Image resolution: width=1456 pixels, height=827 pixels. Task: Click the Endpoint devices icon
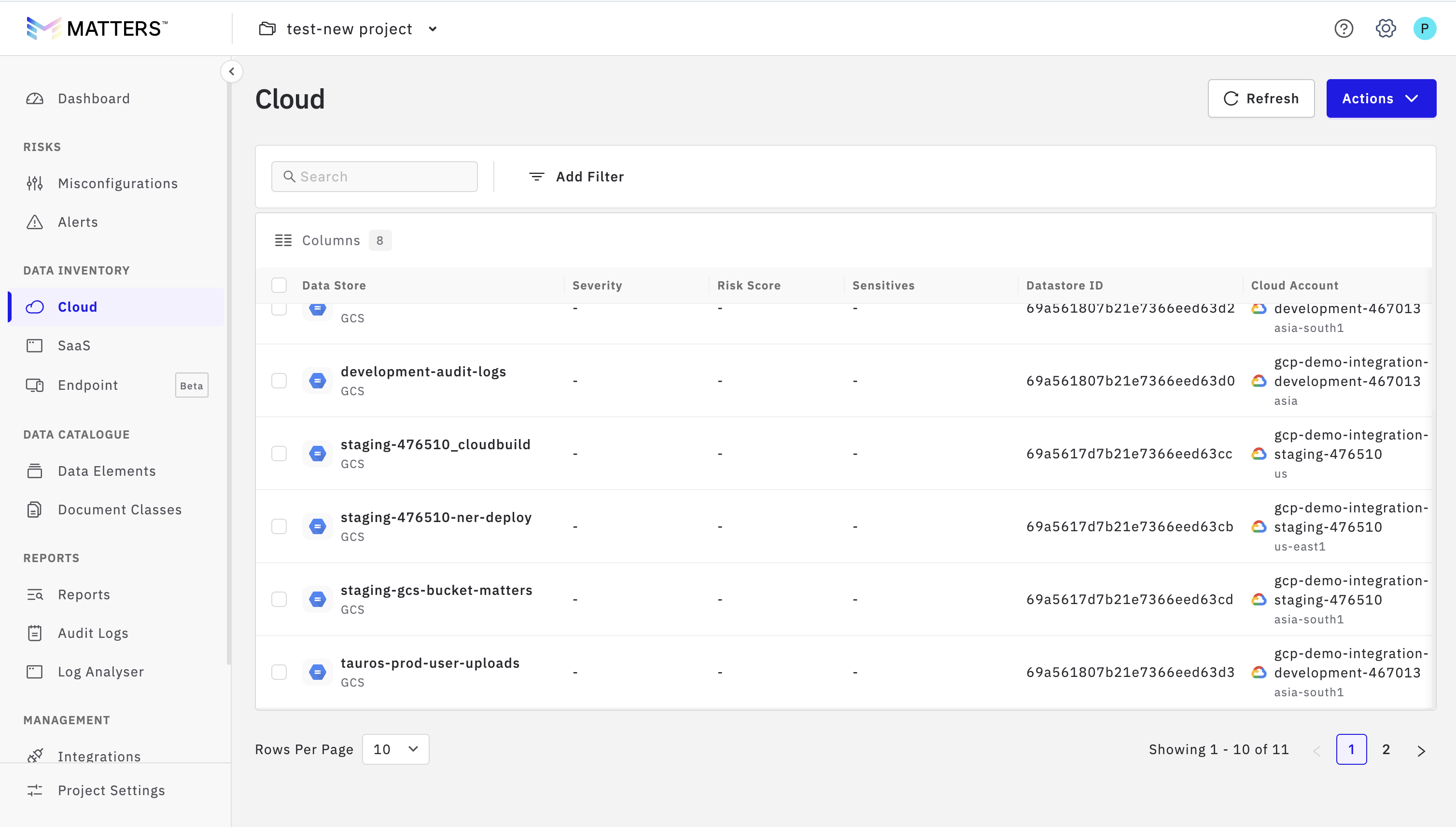click(x=35, y=385)
